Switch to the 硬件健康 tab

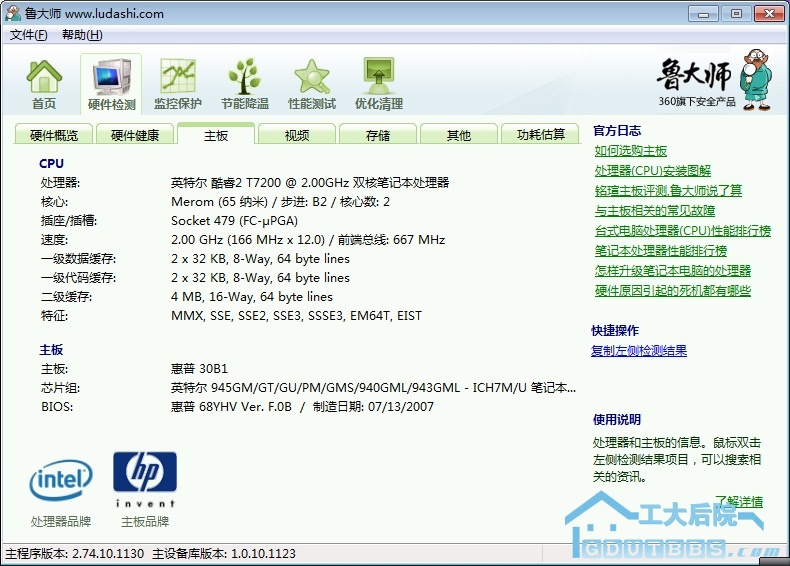point(135,135)
